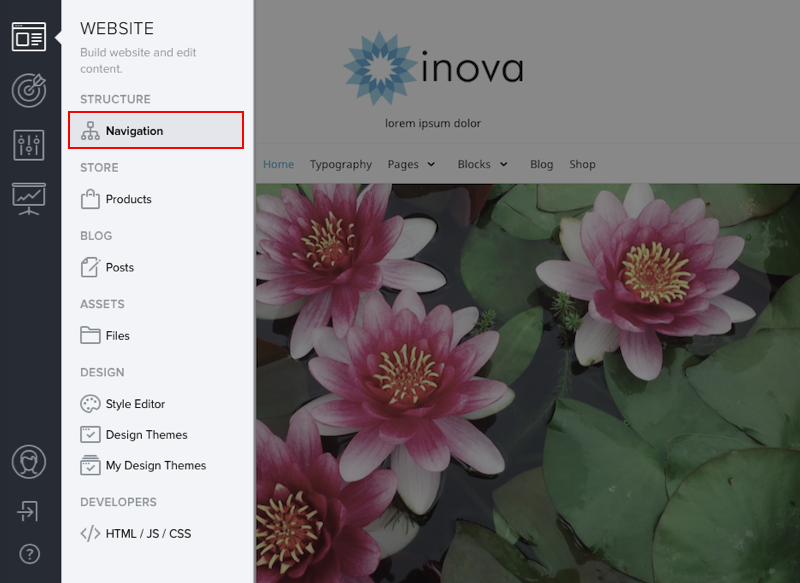Click the Products shopping bag icon
This screenshot has width=800, height=583.
point(90,199)
